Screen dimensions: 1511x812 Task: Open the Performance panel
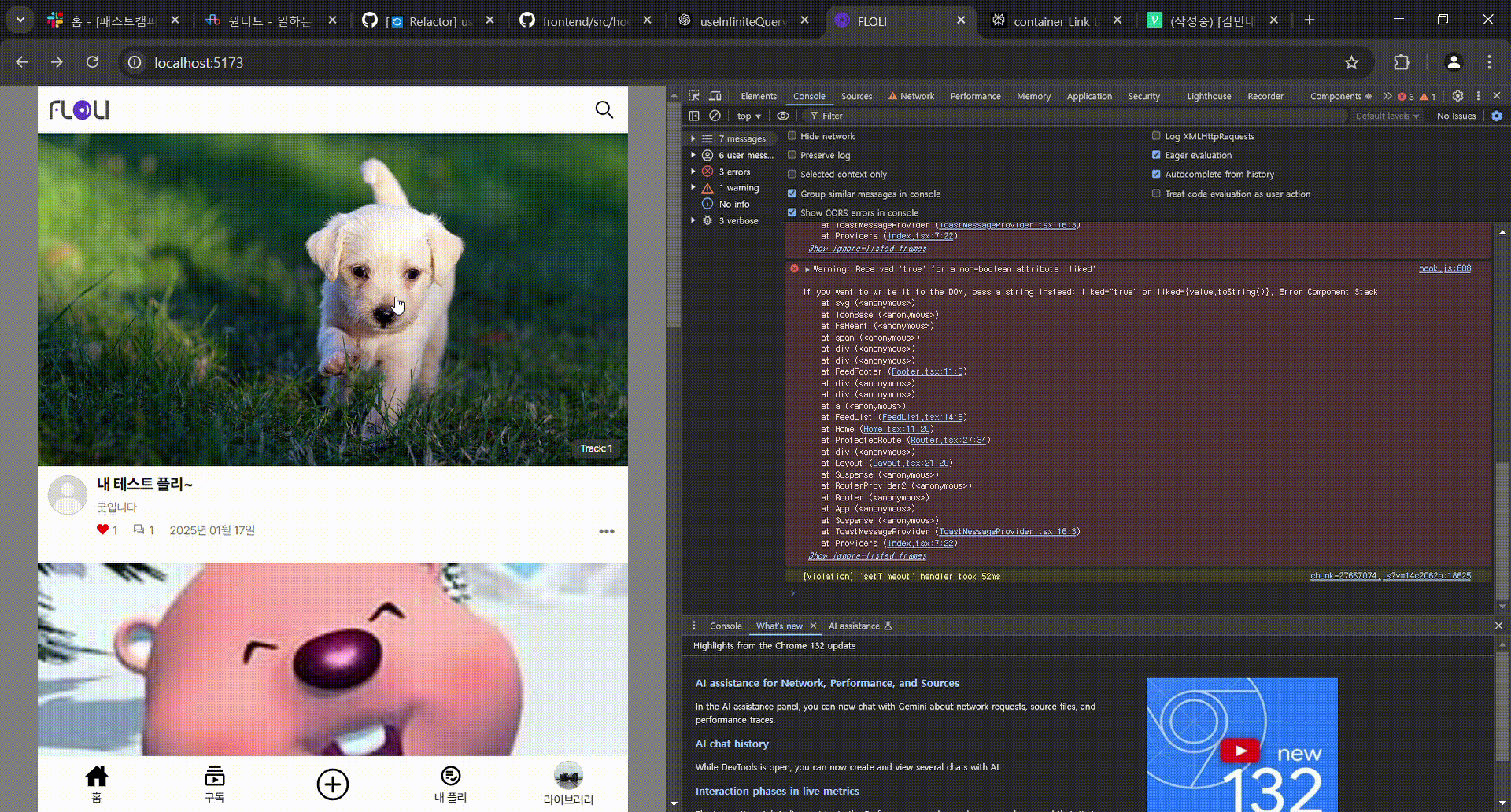point(975,96)
